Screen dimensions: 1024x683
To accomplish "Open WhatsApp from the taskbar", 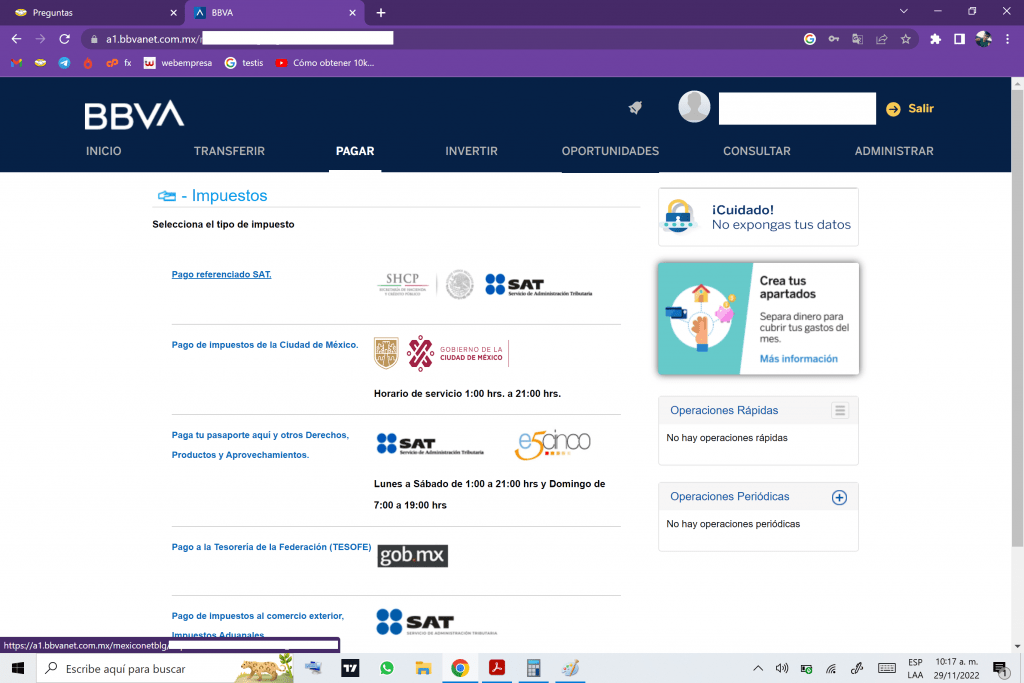I will [x=387, y=668].
